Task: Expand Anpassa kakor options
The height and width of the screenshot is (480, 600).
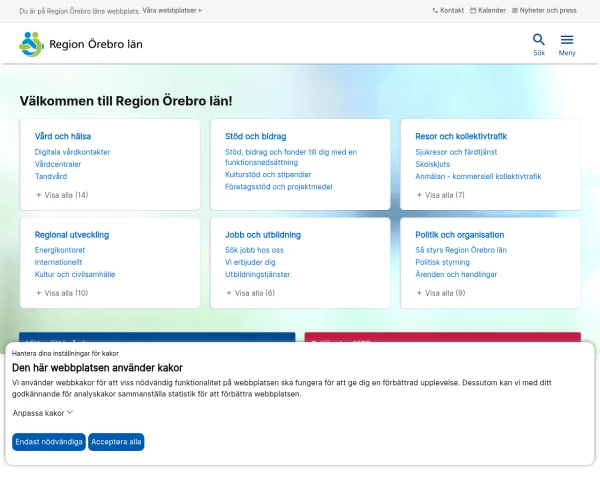Action: [43, 412]
